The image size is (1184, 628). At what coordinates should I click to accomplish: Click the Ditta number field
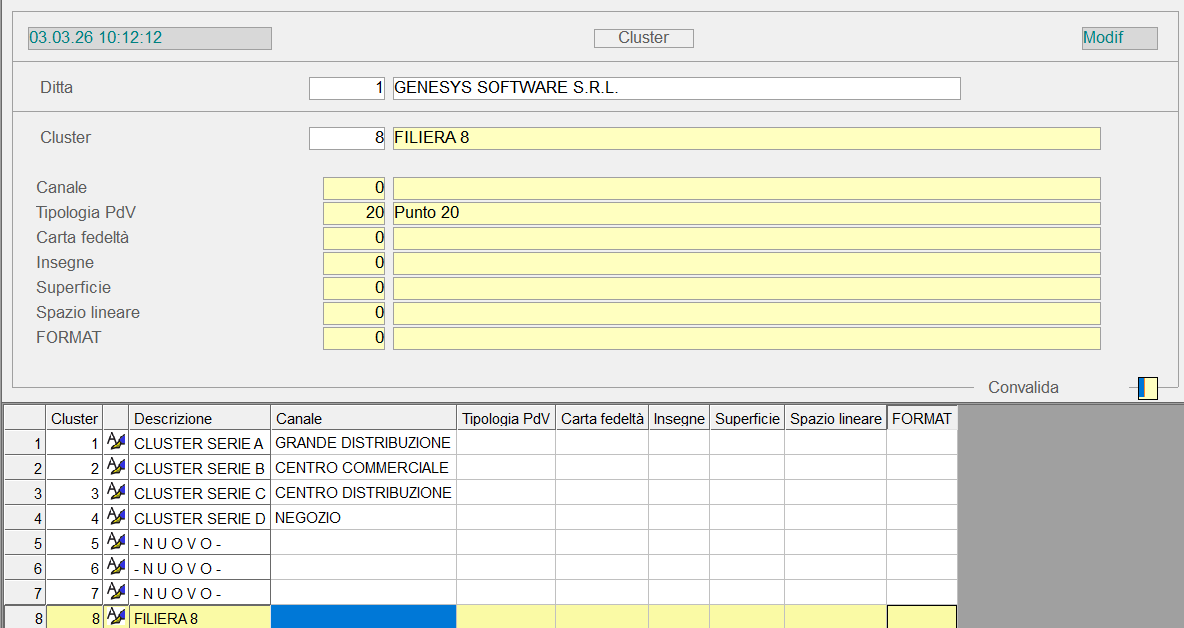[x=347, y=88]
